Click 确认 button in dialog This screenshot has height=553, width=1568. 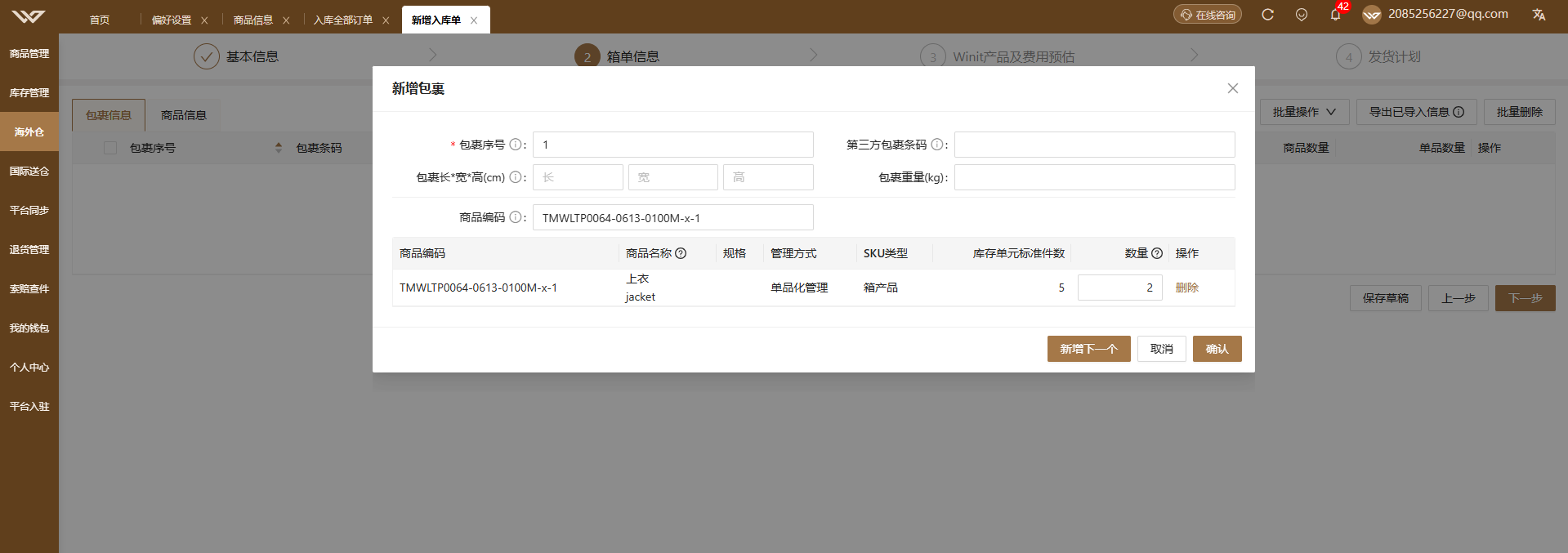click(x=1217, y=349)
